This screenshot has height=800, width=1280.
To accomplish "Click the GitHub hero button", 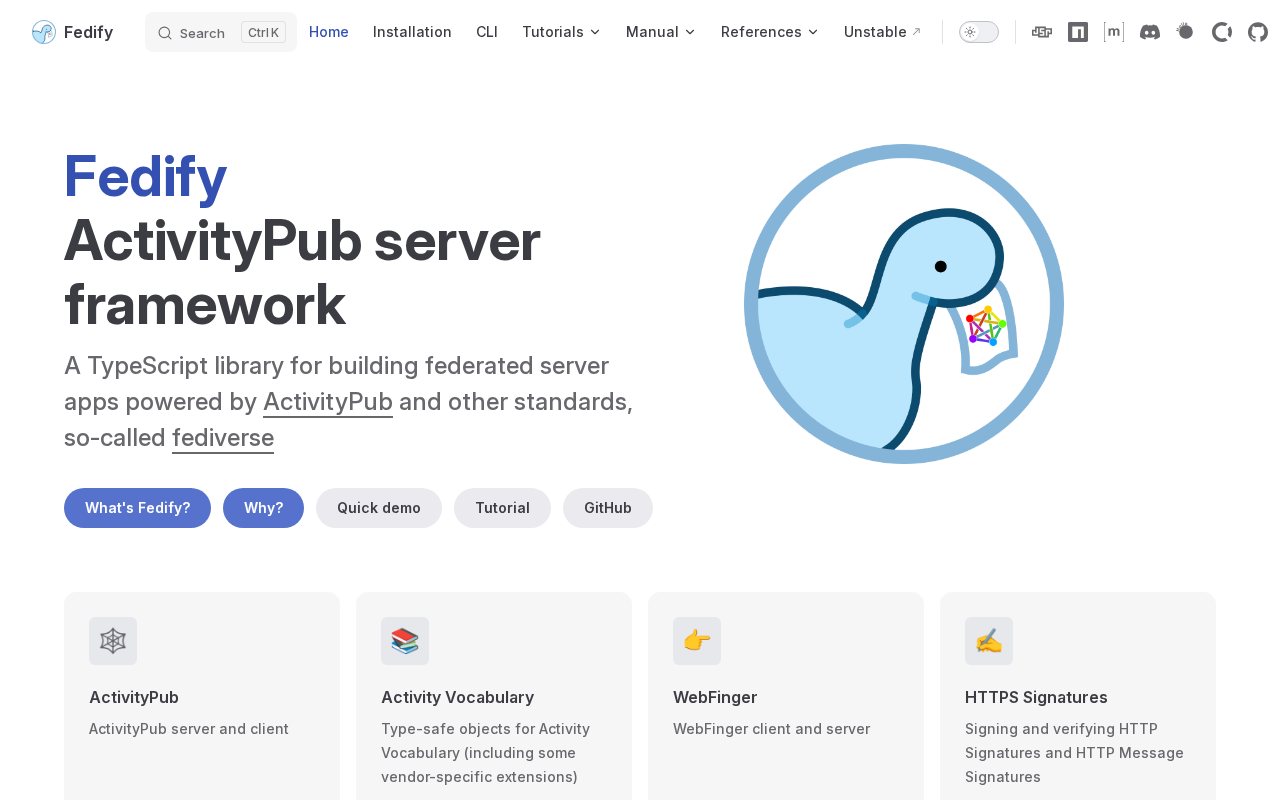I will click(608, 508).
